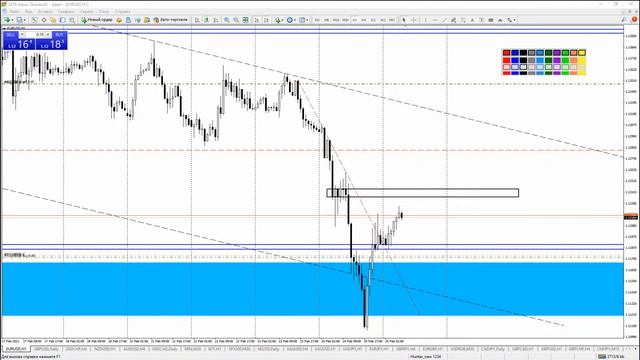Click the BUY one-click trading button

tap(59, 35)
